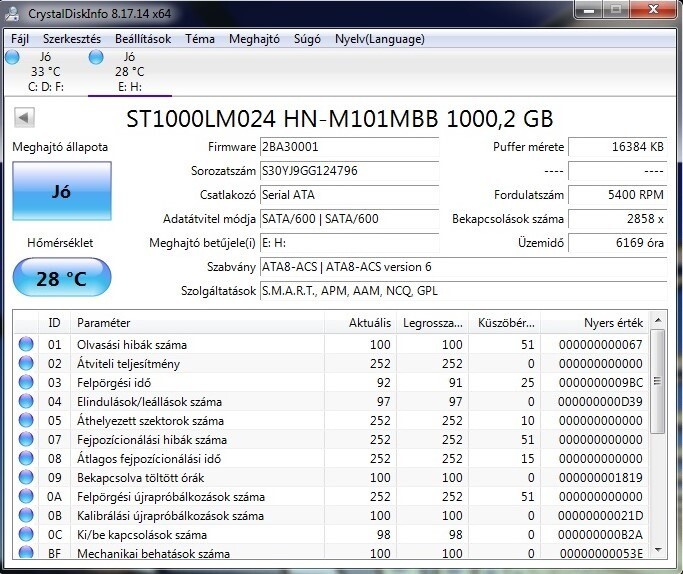The width and height of the screenshot is (683, 574).
Task: Click the 28 °C temperature button
Action: click(x=62, y=278)
